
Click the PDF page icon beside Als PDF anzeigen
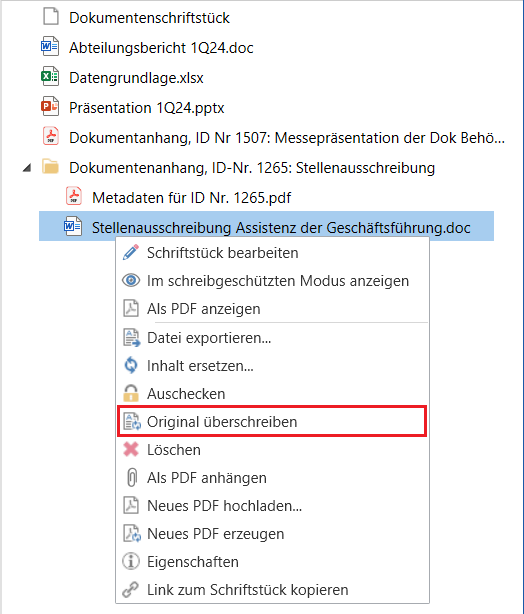(131, 309)
